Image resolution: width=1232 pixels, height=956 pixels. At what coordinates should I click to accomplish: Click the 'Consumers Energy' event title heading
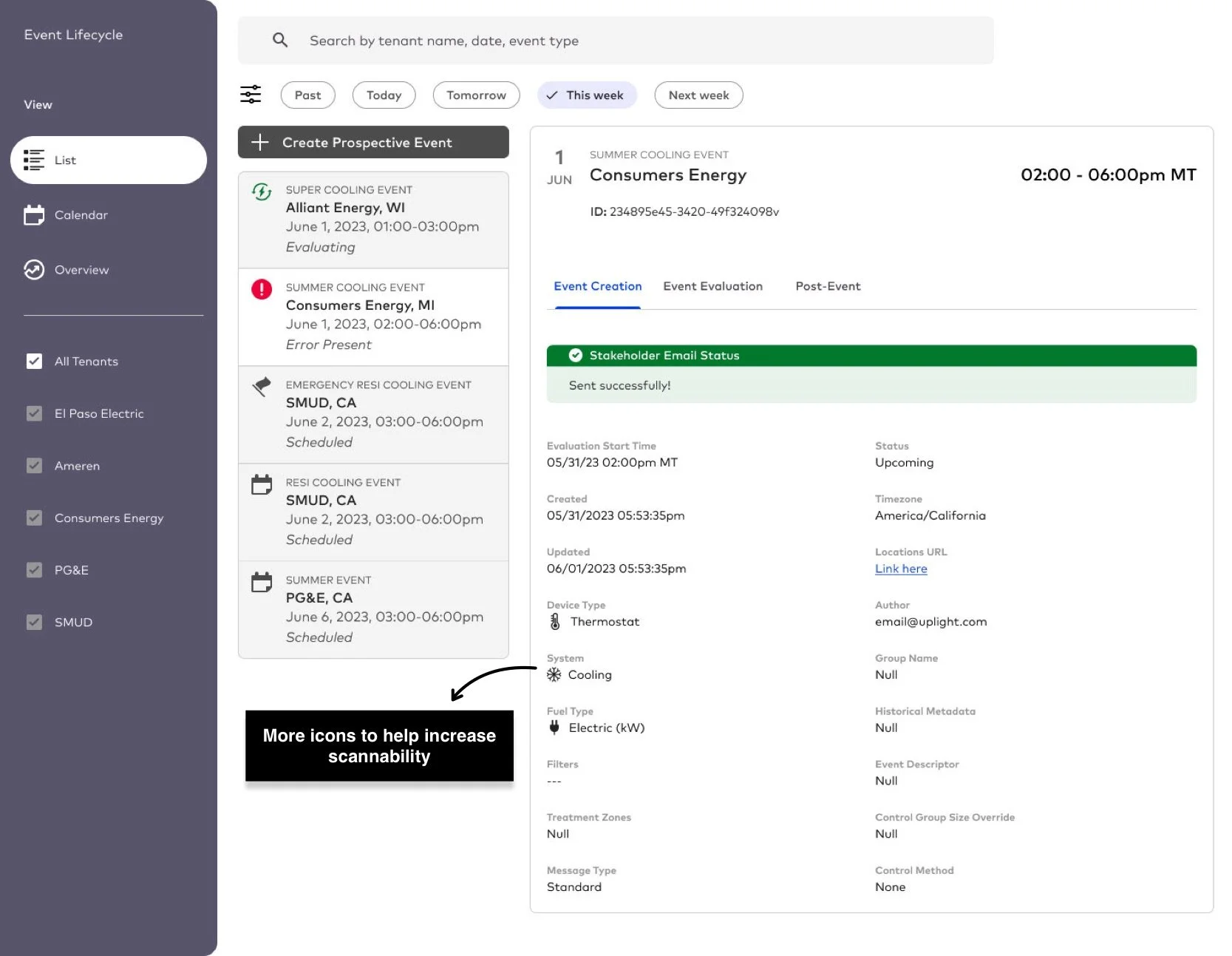(668, 175)
